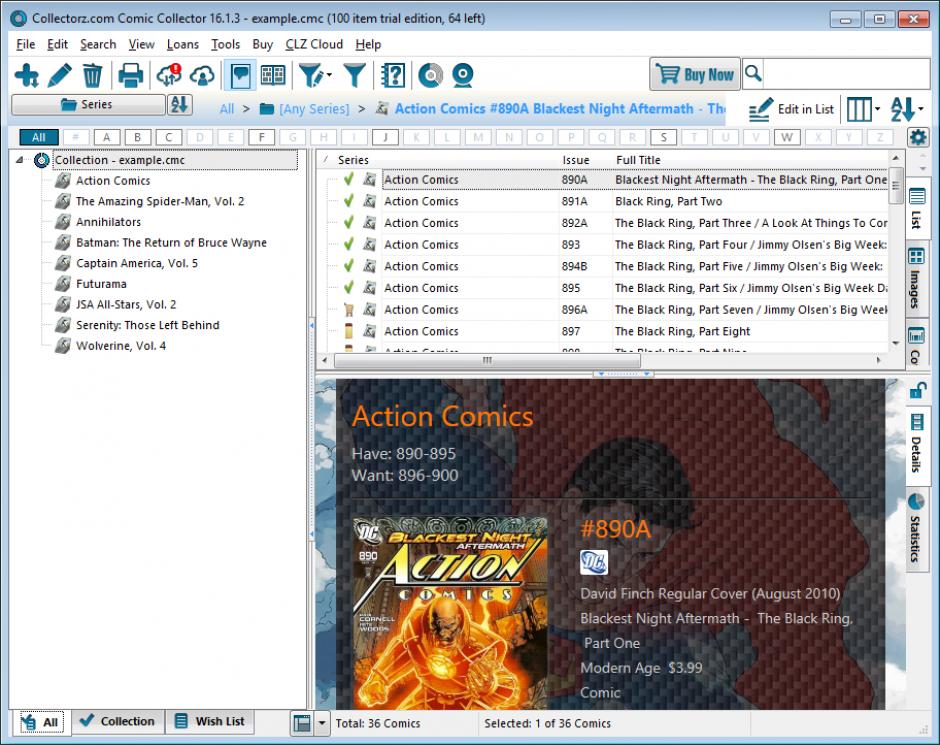The height and width of the screenshot is (745, 940).
Task: Filter by letter W
Action: click(x=787, y=137)
